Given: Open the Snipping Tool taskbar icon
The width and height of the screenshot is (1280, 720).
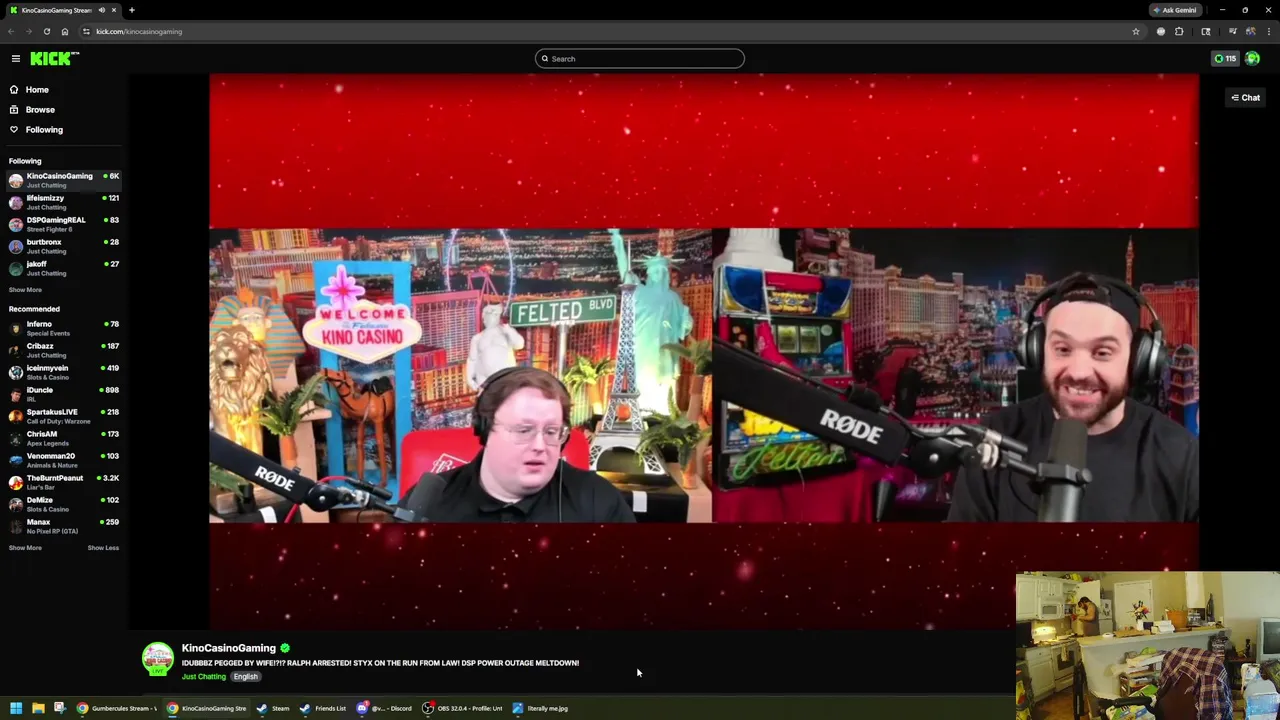Looking at the screenshot, I should pyautogui.click(x=60, y=709).
